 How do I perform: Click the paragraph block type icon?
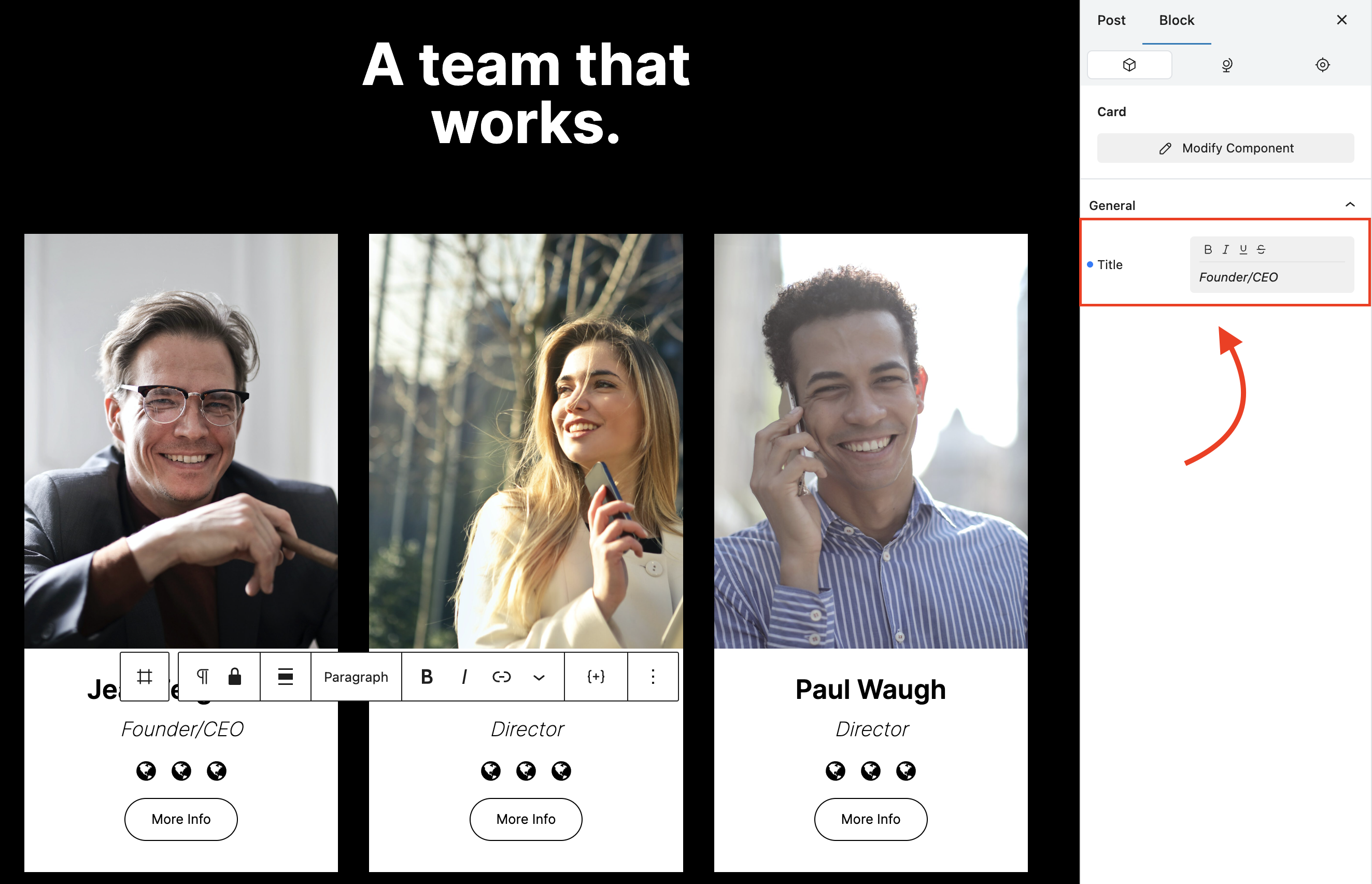click(203, 676)
